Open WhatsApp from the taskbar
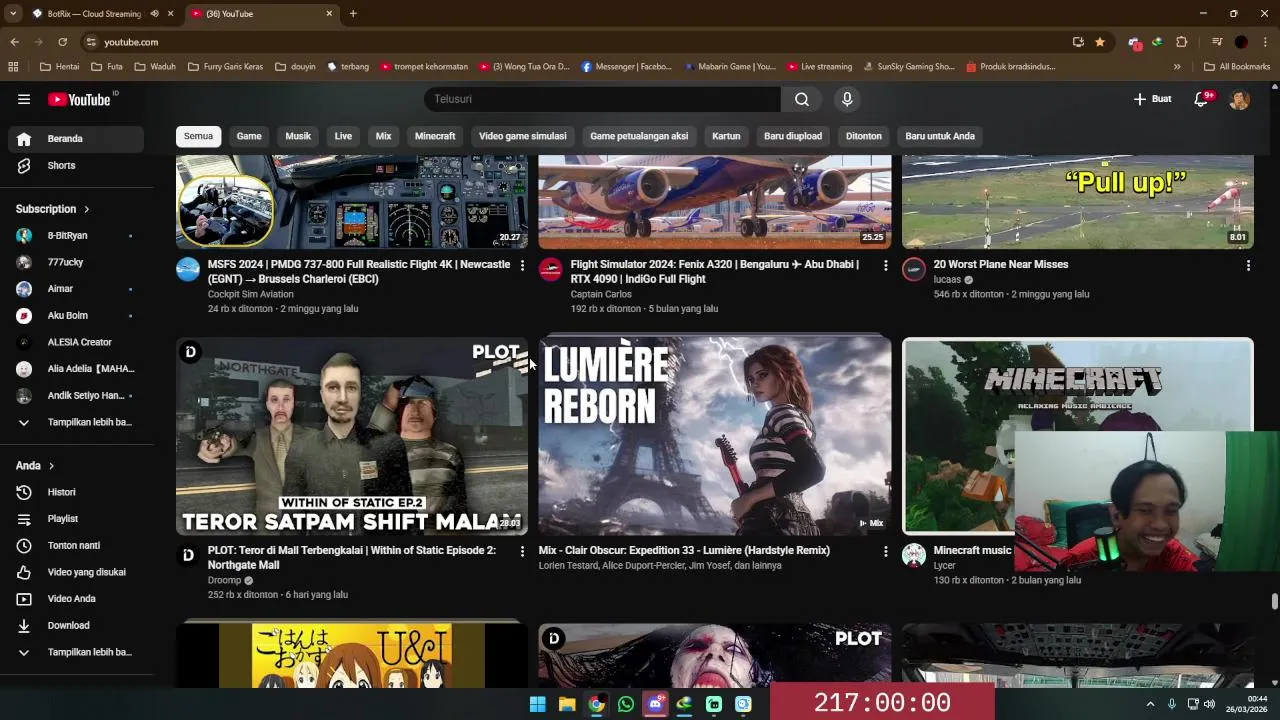This screenshot has height=720, width=1280. pyautogui.click(x=626, y=704)
